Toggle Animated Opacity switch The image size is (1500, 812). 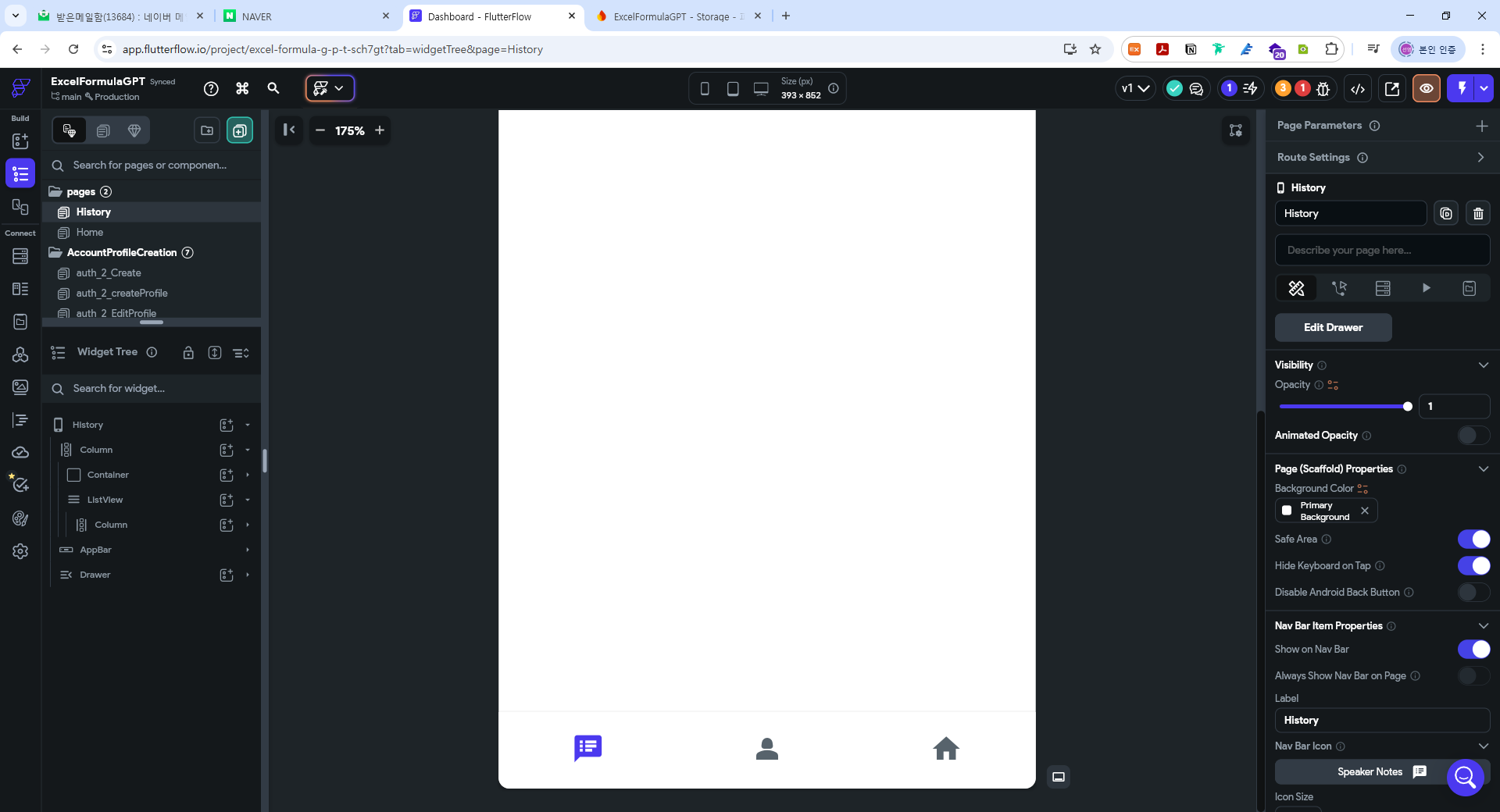tap(1473, 435)
